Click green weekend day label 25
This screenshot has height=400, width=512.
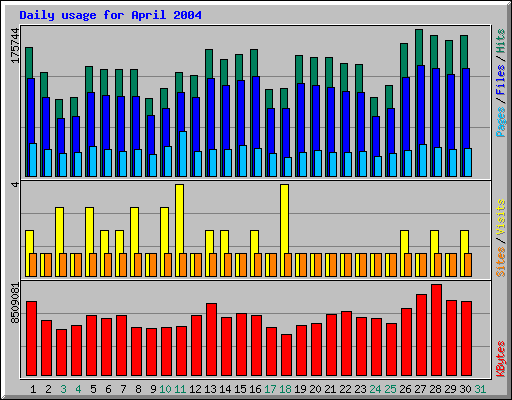coord(390,389)
